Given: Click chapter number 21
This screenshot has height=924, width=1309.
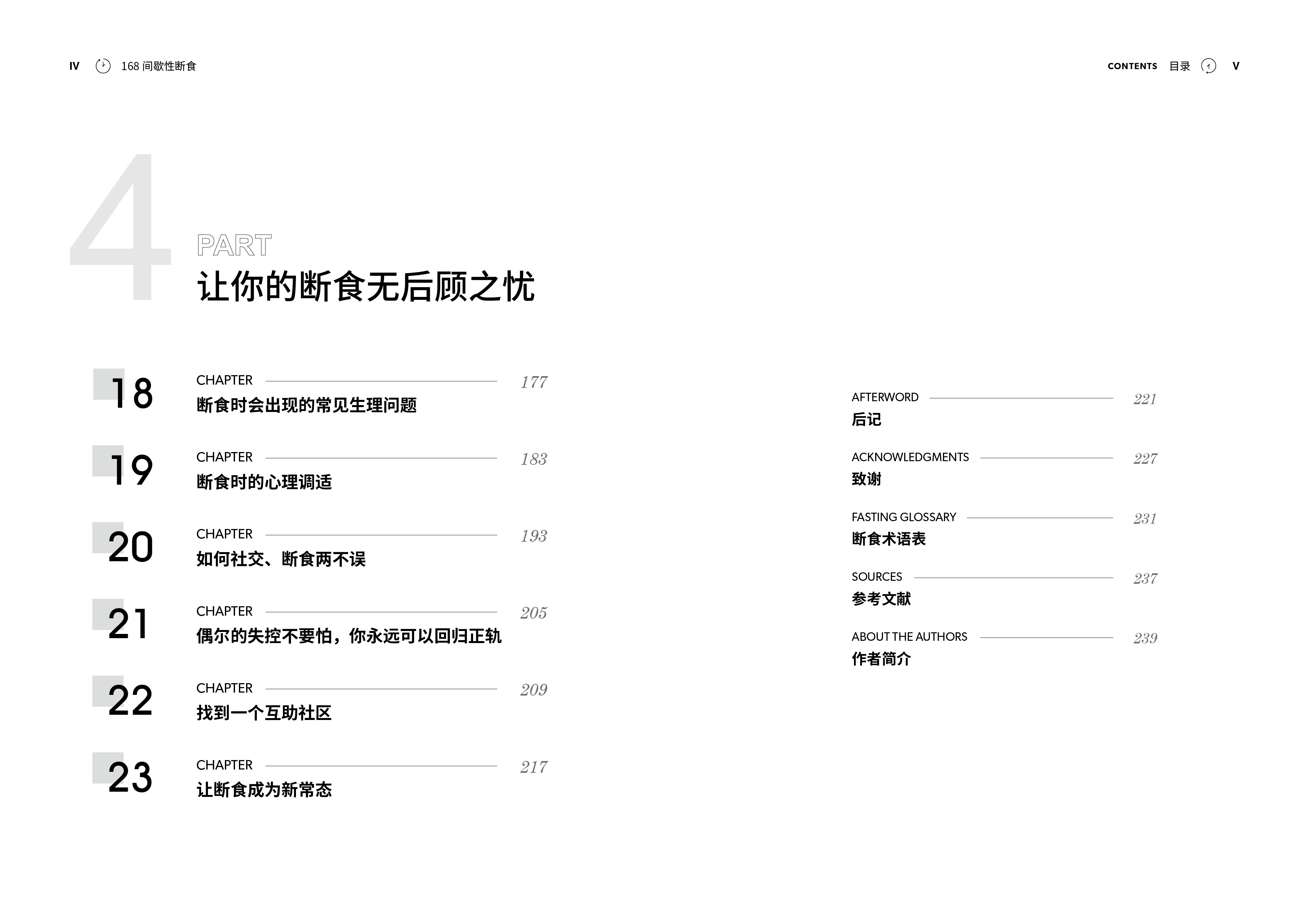Looking at the screenshot, I should [x=128, y=623].
